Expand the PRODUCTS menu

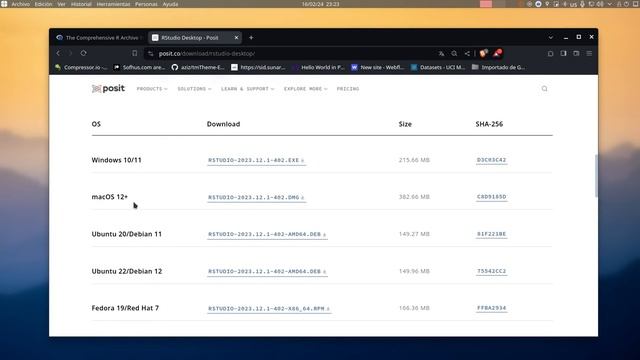click(152, 89)
